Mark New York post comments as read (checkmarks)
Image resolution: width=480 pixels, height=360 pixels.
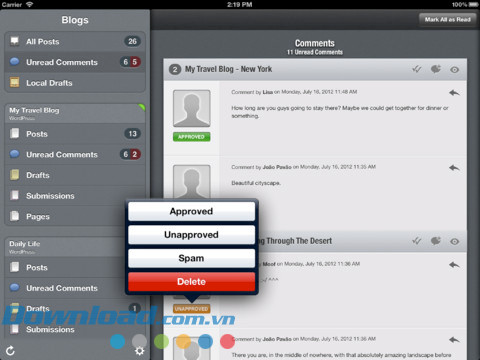pyautogui.click(x=416, y=69)
